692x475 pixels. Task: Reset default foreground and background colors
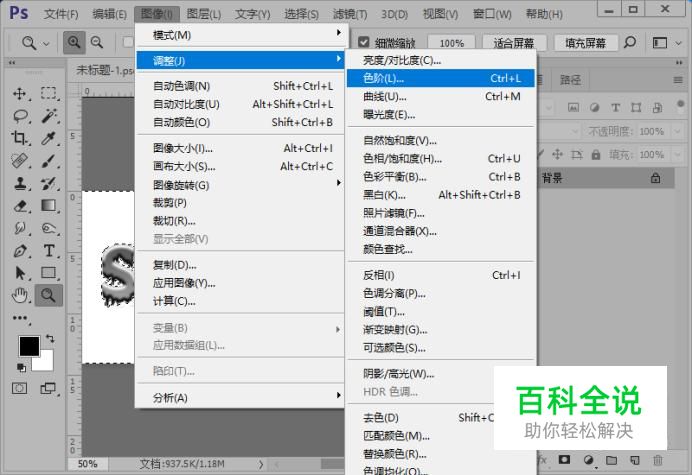tap(21, 367)
